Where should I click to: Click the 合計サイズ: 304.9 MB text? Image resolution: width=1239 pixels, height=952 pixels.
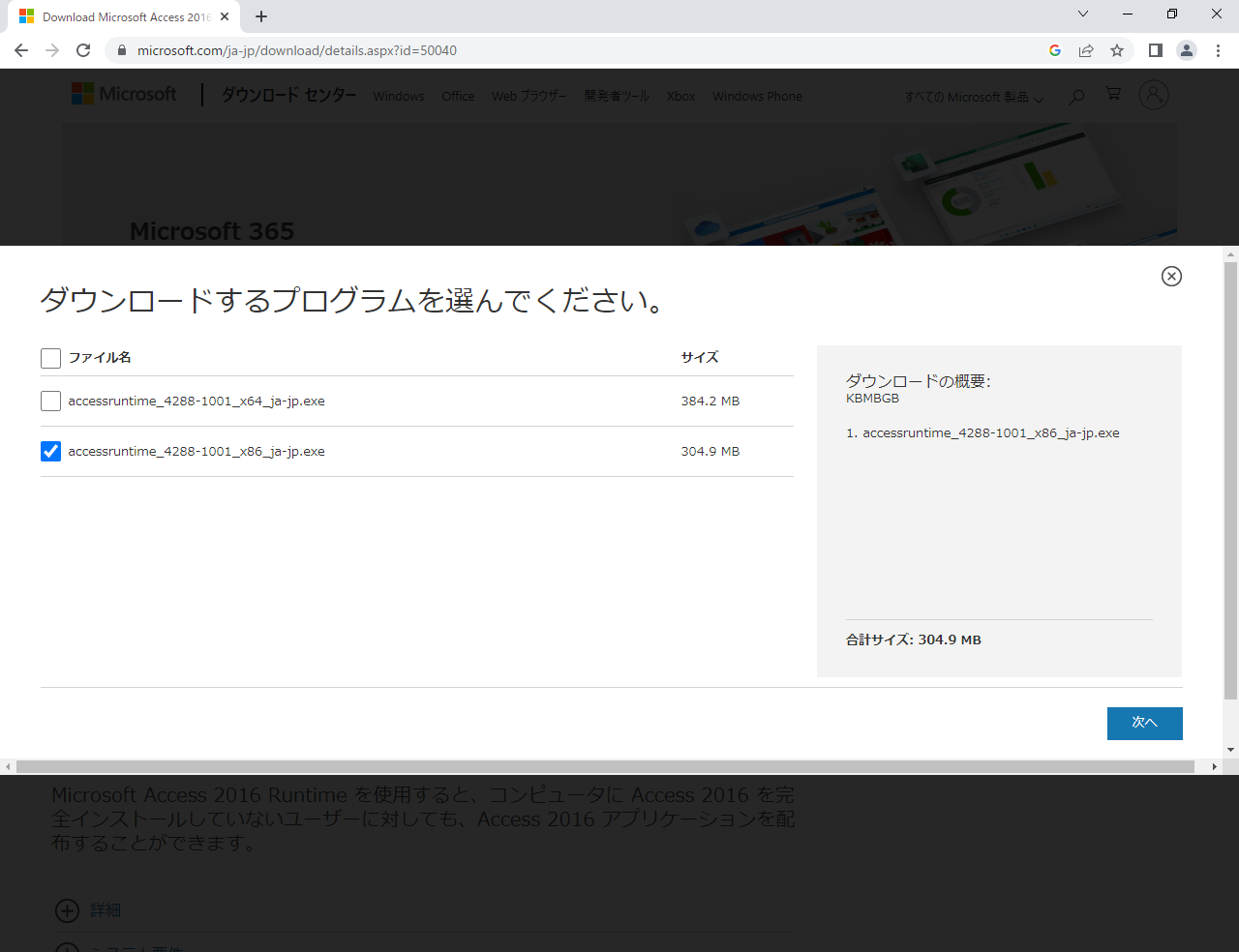click(x=914, y=640)
